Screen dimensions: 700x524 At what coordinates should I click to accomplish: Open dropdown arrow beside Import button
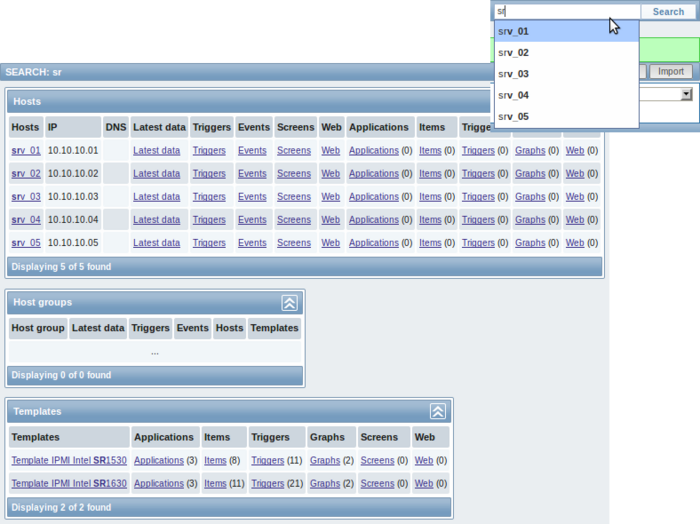(686, 94)
